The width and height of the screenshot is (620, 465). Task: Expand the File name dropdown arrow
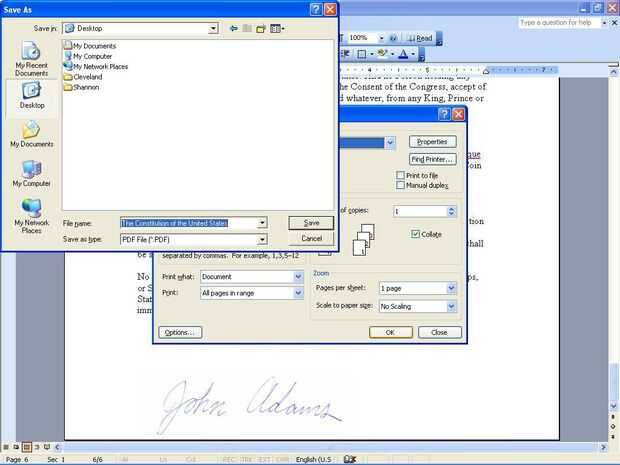coord(262,223)
